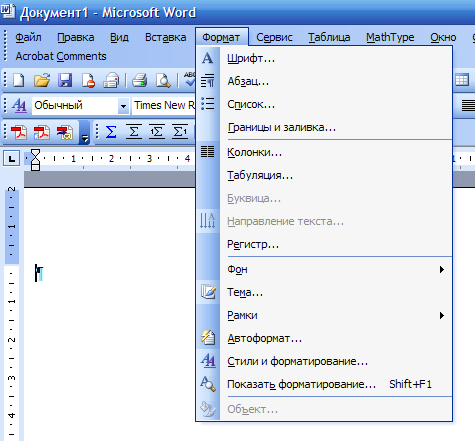Open the Вставка menu
The height and width of the screenshot is (441, 475).
click(x=165, y=37)
